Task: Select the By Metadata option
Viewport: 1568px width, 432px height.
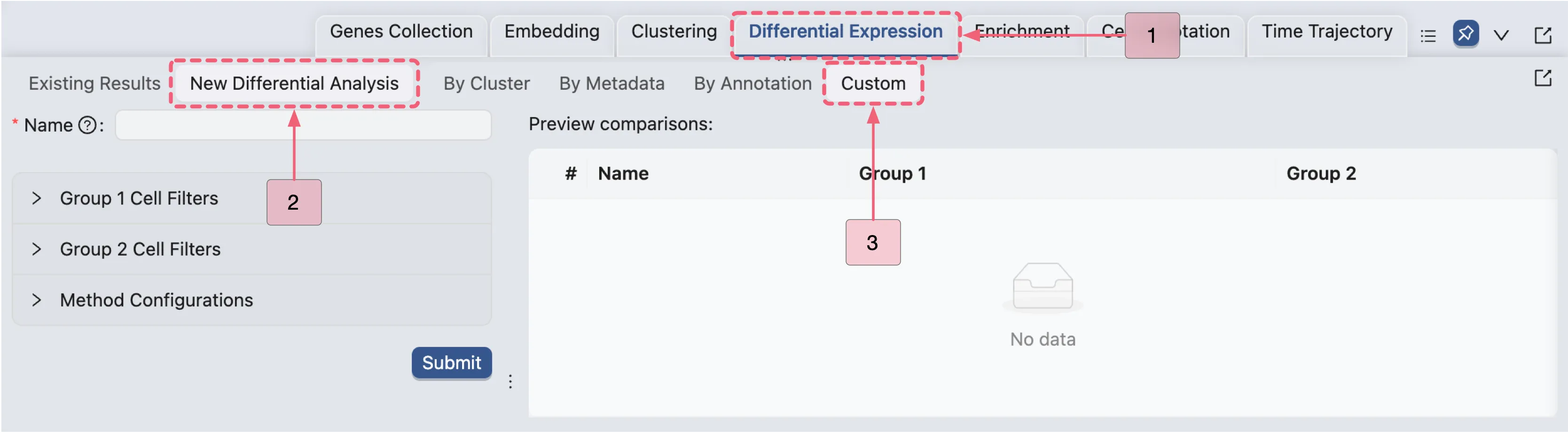Action: tap(612, 83)
